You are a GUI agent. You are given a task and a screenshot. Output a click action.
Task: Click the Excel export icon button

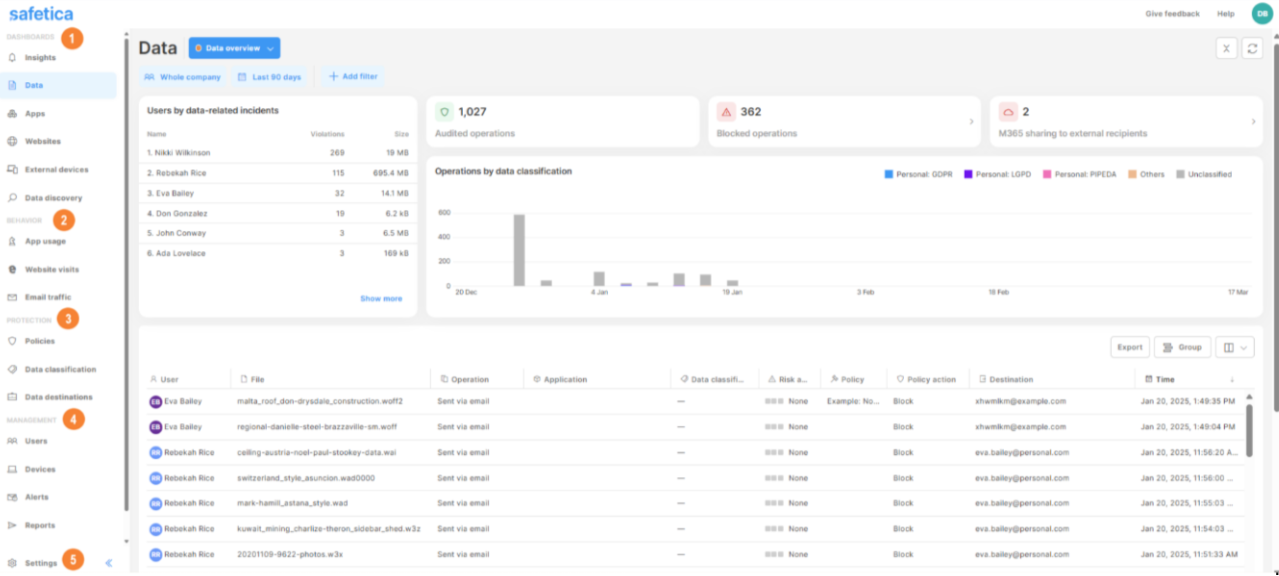coord(1227,48)
